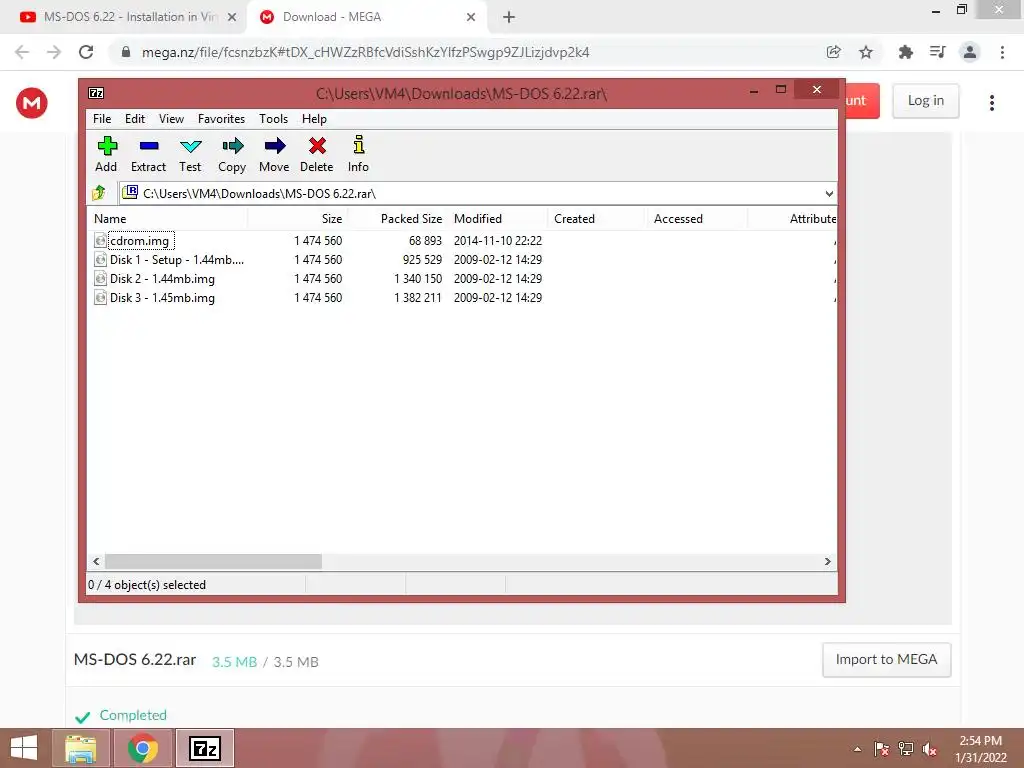This screenshot has width=1024, height=768.
Task: Click horizontal scrollbar right arrow
Action: [828, 562]
